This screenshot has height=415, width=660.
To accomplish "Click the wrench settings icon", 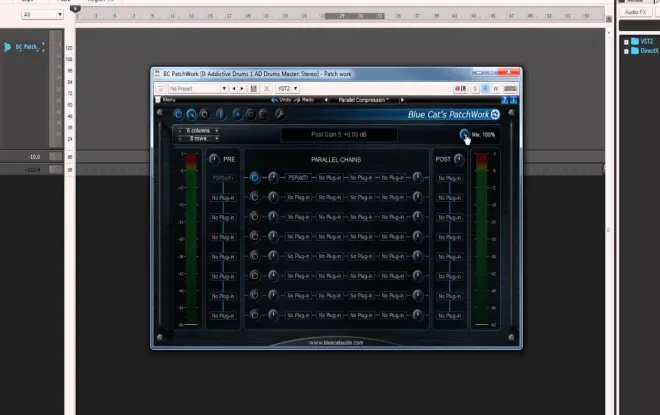I will pyautogui.click(x=279, y=114).
